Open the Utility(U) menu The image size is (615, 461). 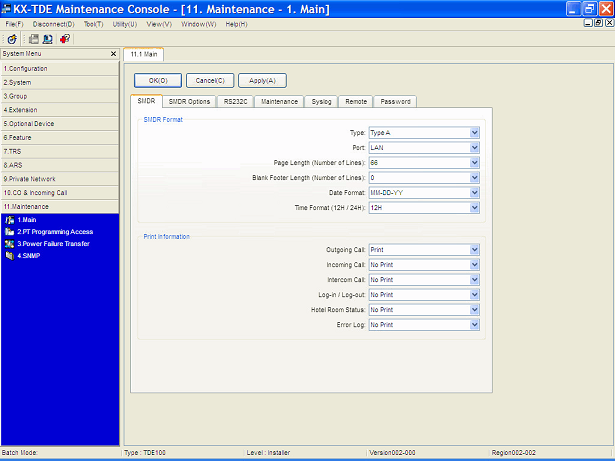coord(125,23)
